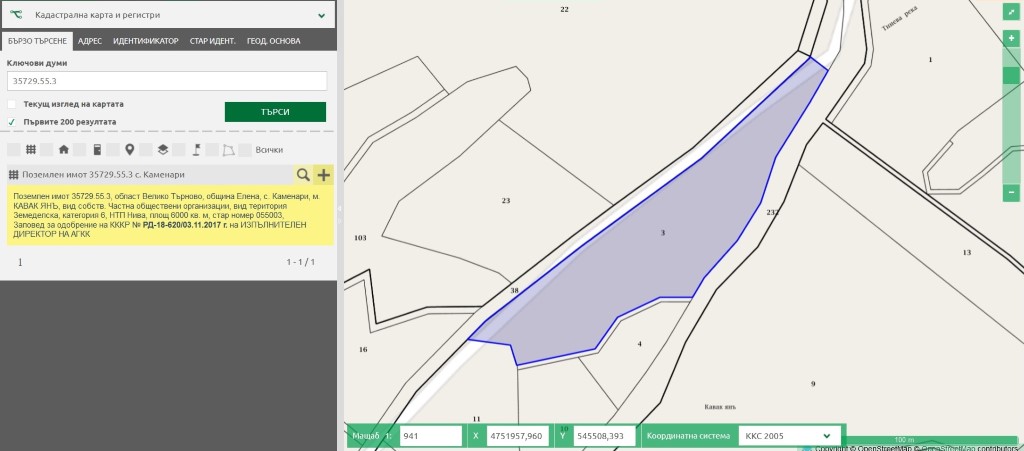
Task: Click the plus icon on result row
Action: pyautogui.click(x=323, y=175)
